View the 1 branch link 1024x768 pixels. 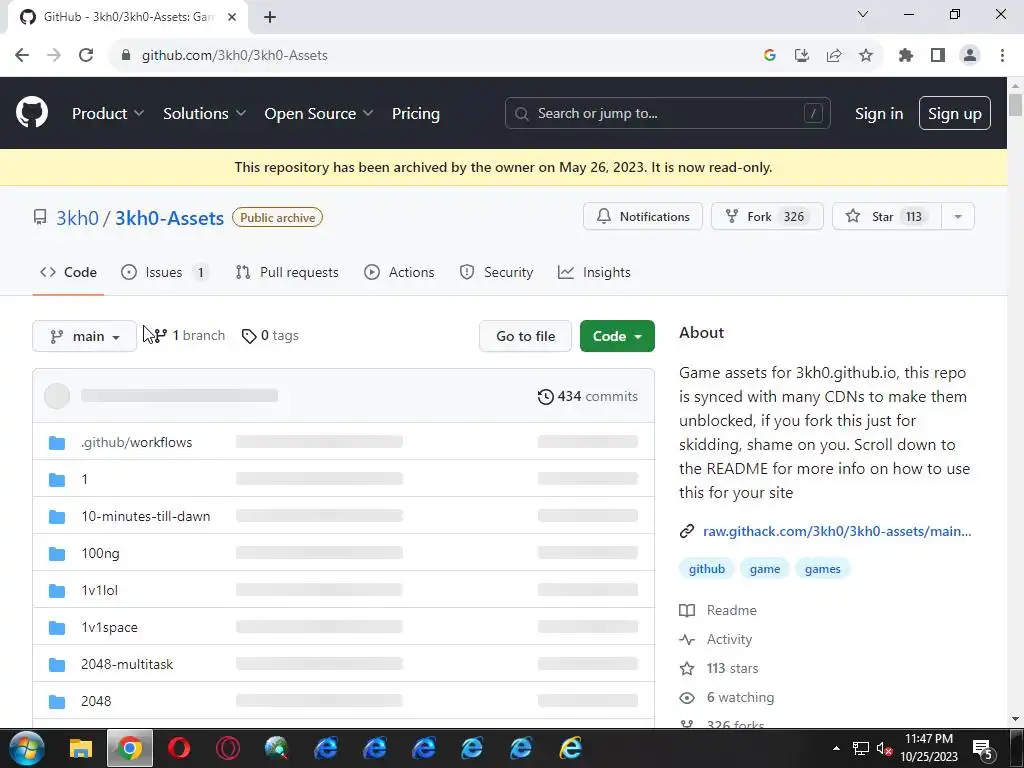coord(190,336)
